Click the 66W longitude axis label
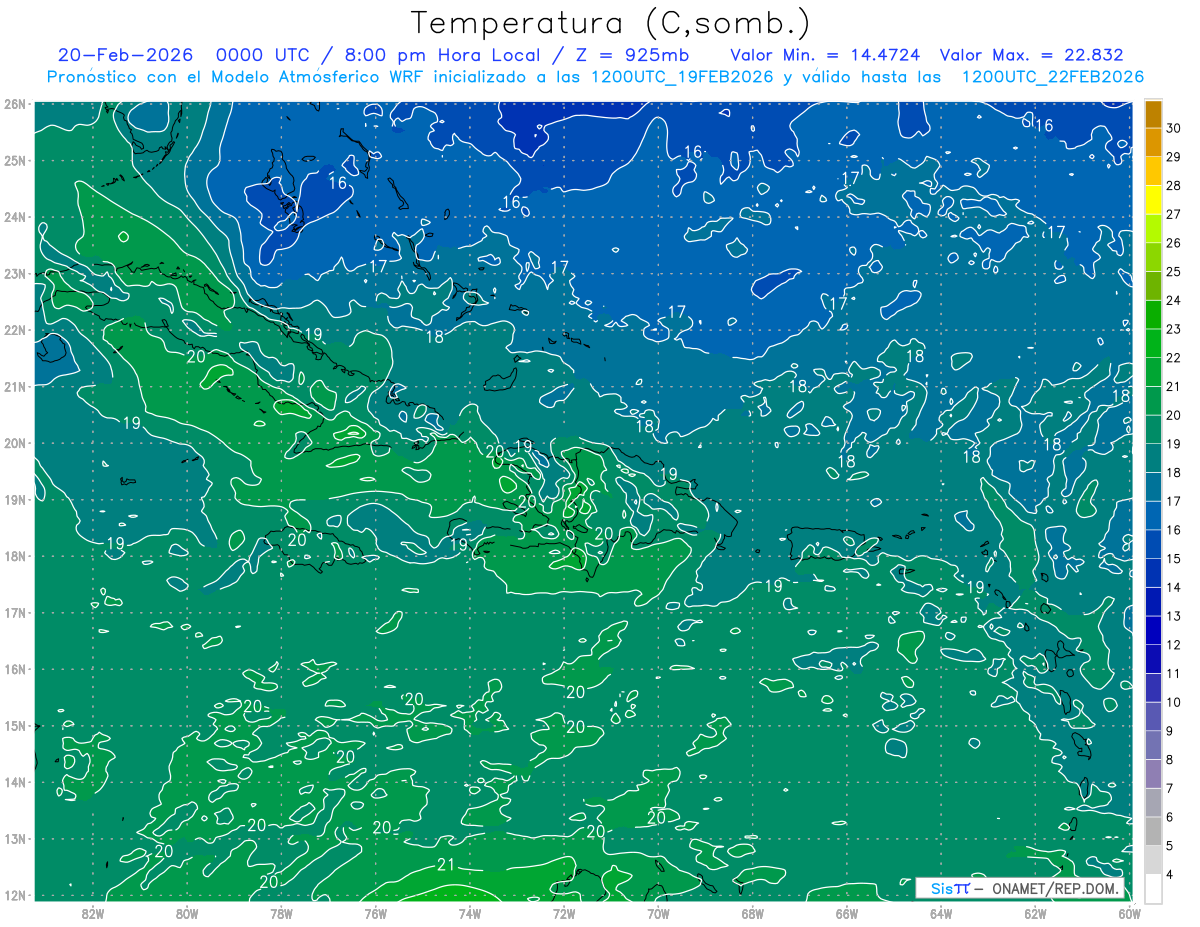 [x=847, y=912]
